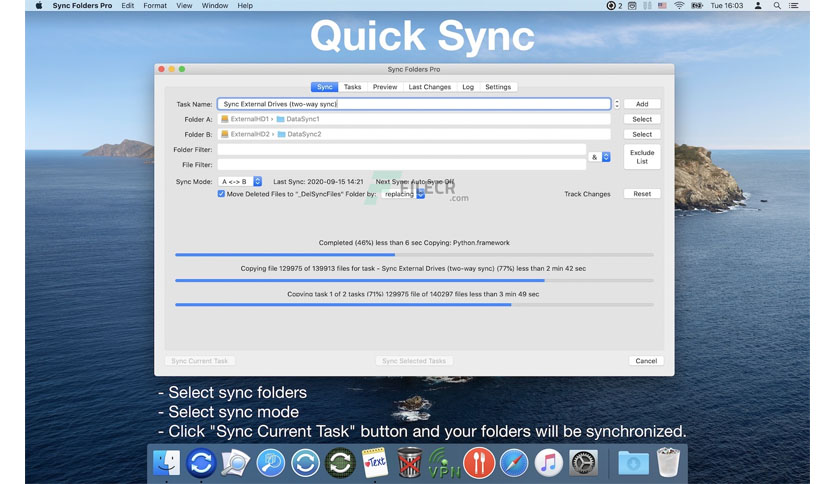The width and height of the screenshot is (836, 484).
Task: Open the Text notepad Dock icon
Action: coord(375,463)
